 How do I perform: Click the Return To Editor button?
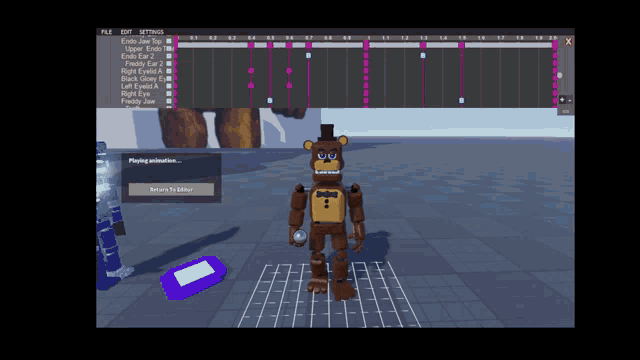(x=171, y=189)
